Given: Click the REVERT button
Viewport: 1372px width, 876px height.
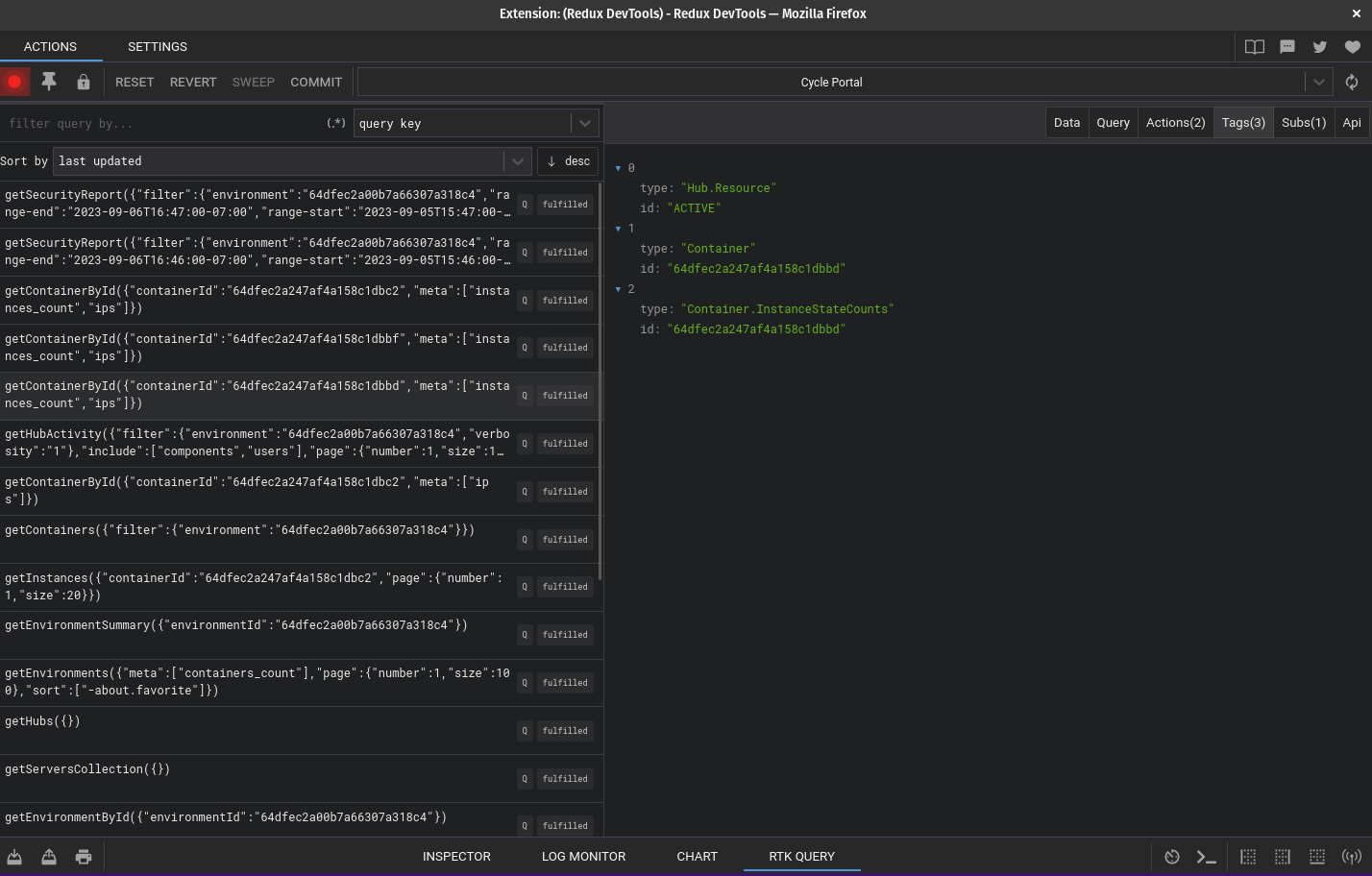Looking at the screenshot, I should tap(193, 83).
